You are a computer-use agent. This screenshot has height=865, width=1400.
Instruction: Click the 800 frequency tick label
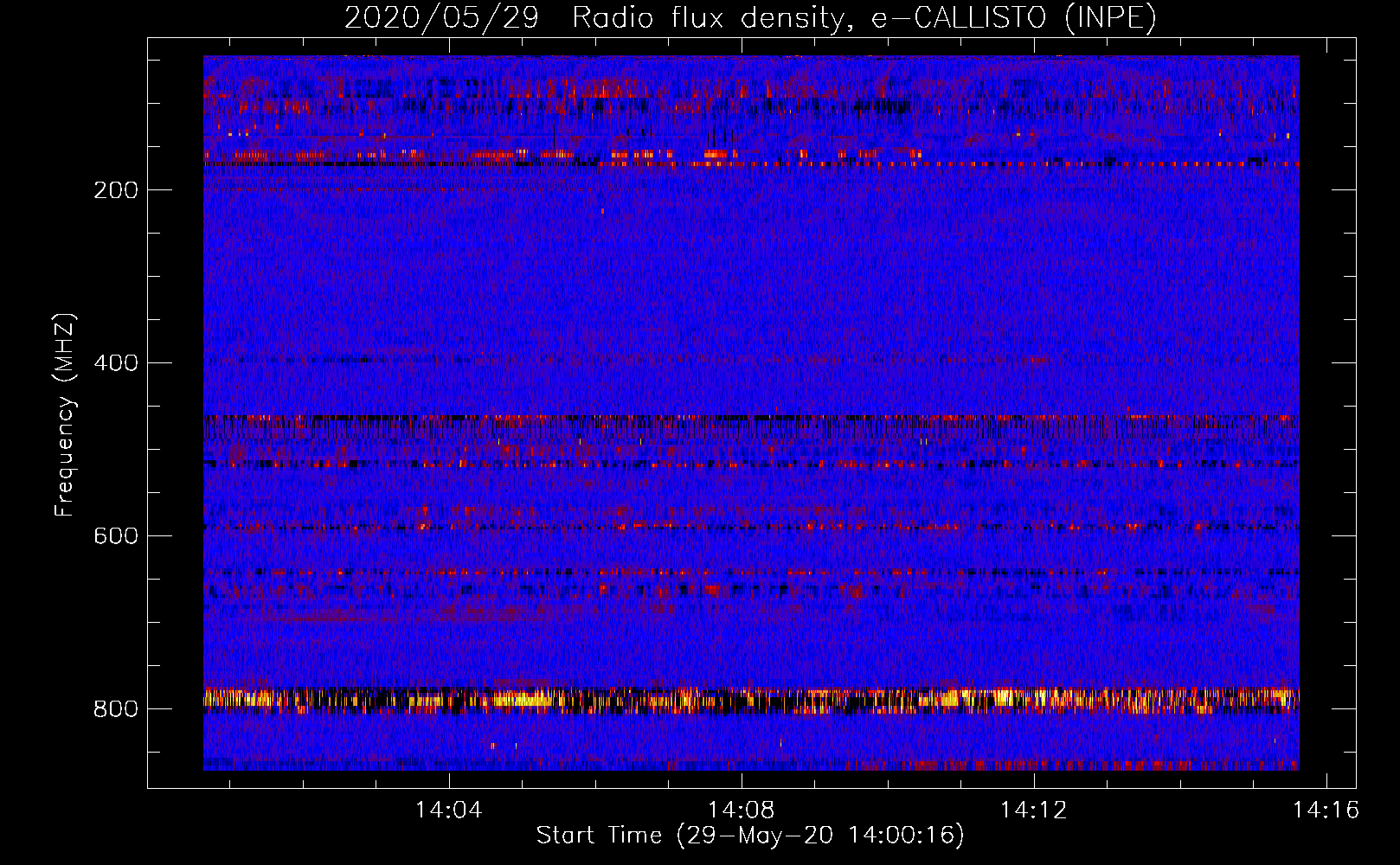pos(116,709)
